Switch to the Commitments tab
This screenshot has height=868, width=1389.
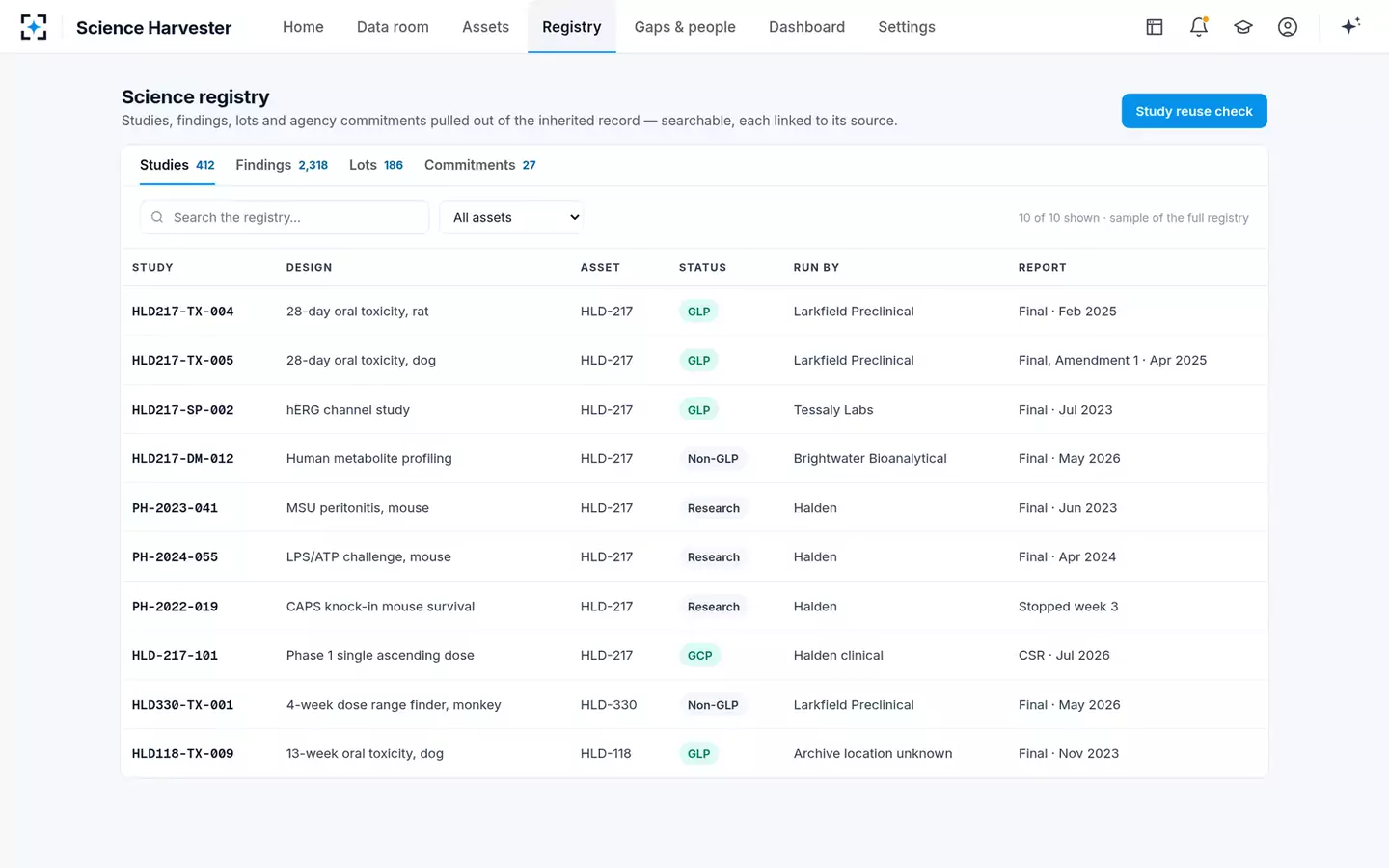pyautogui.click(x=480, y=165)
